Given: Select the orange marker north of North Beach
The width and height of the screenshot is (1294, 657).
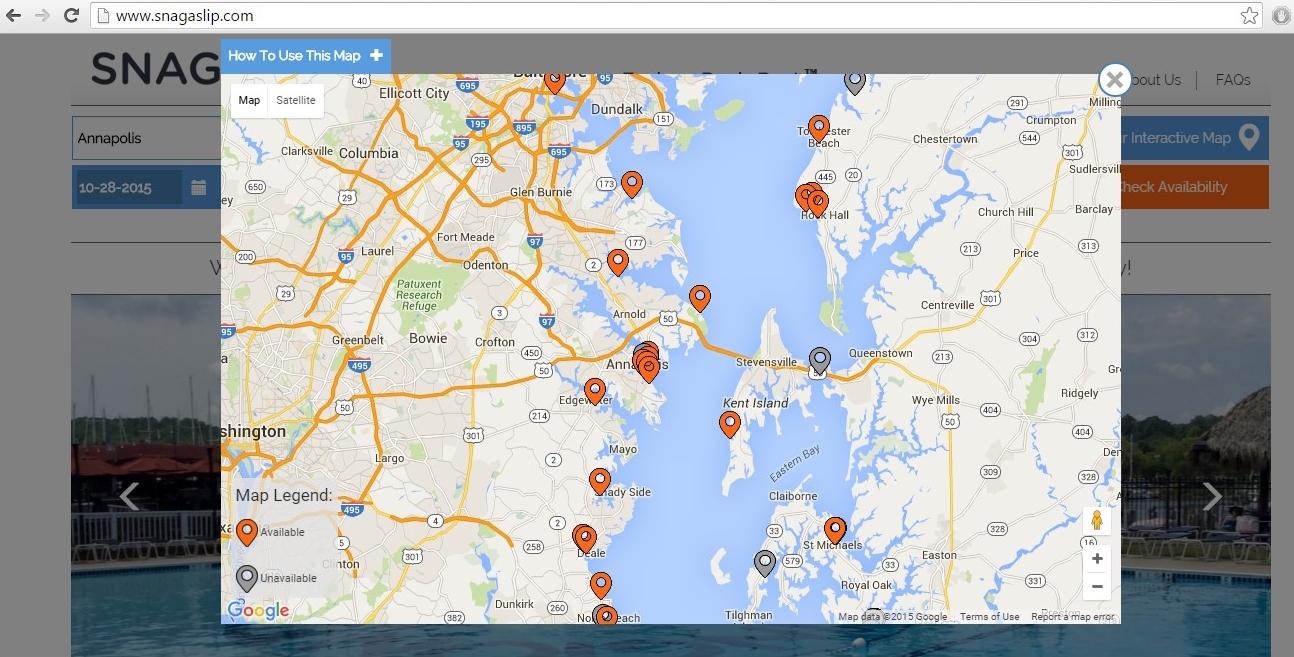Looking at the screenshot, I should click(x=601, y=584).
